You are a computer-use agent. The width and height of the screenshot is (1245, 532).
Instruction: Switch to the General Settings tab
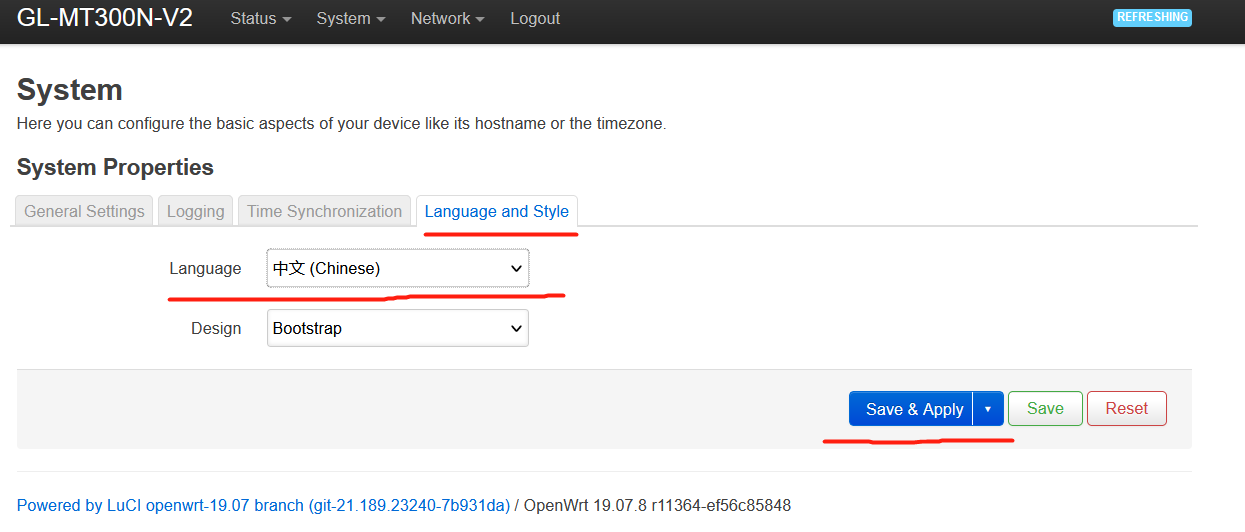pos(84,211)
